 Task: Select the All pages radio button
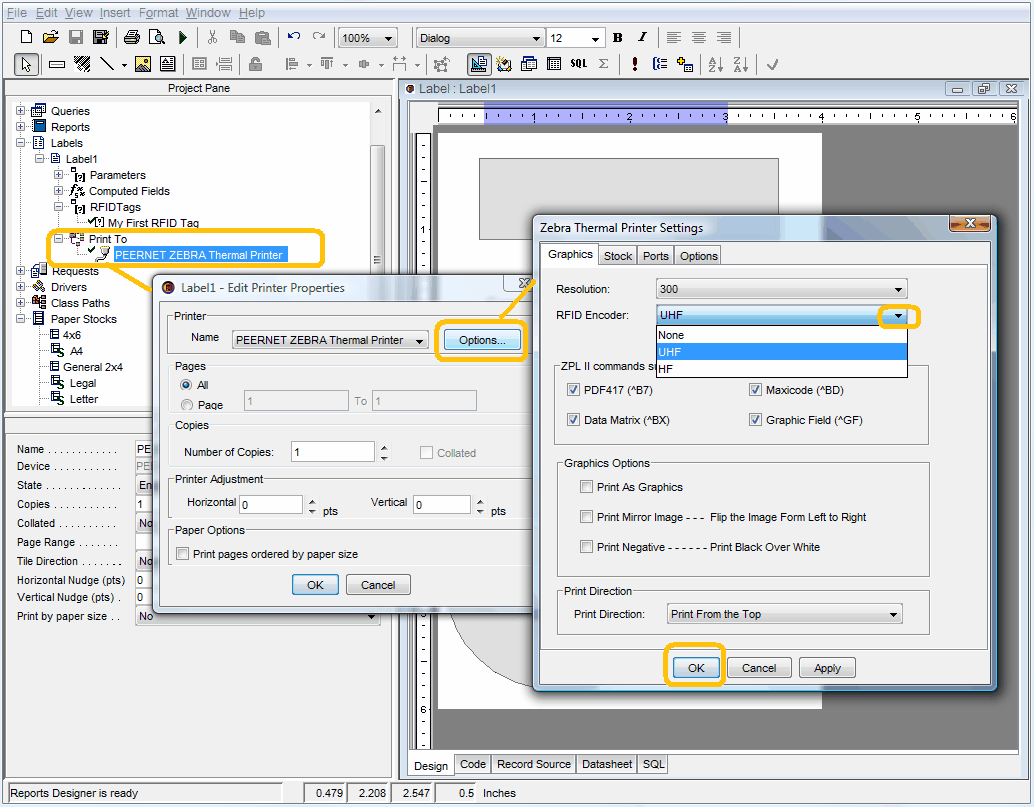tap(187, 385)
